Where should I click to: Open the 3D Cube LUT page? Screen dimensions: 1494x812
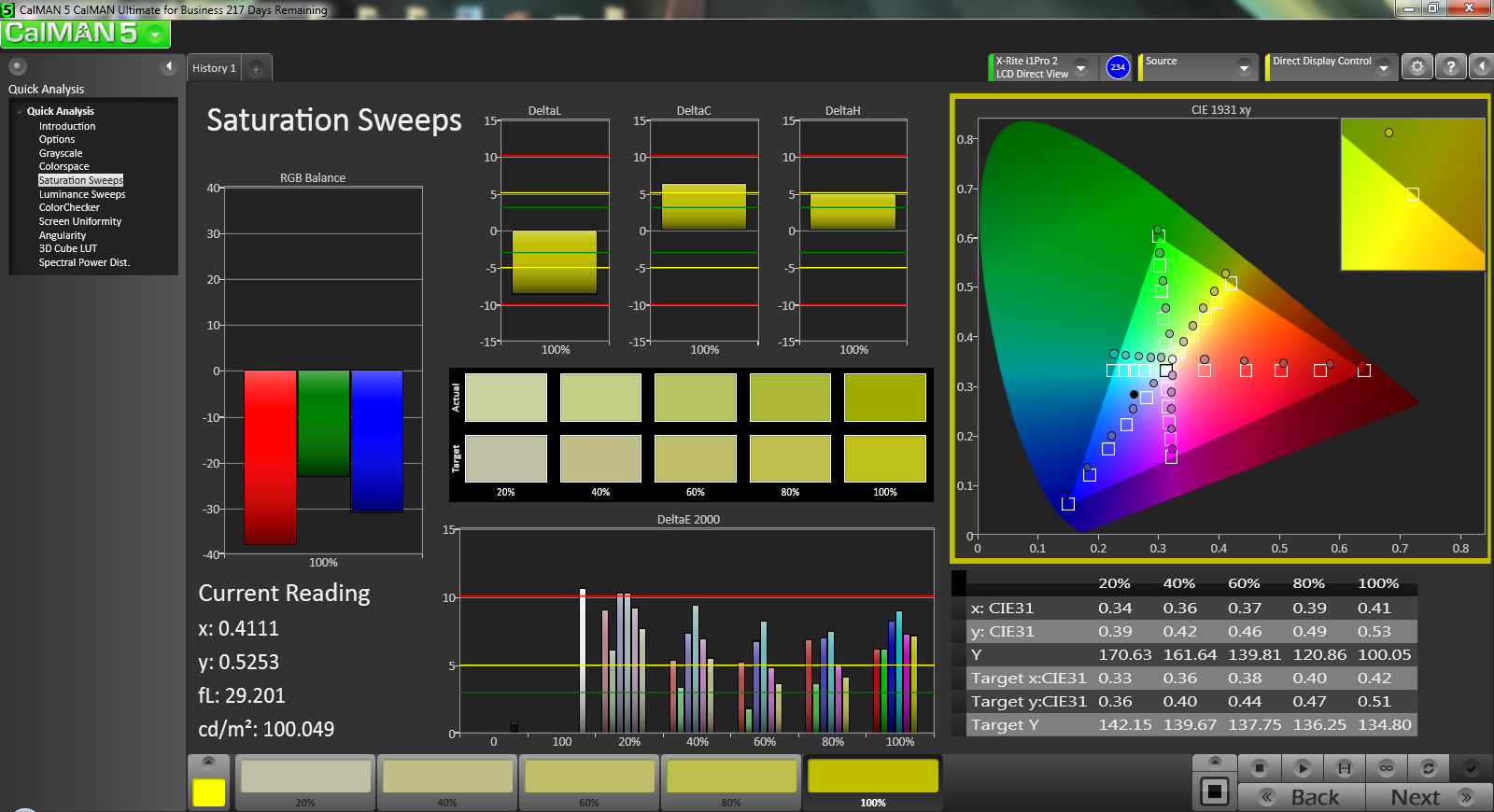pos(68,248)
